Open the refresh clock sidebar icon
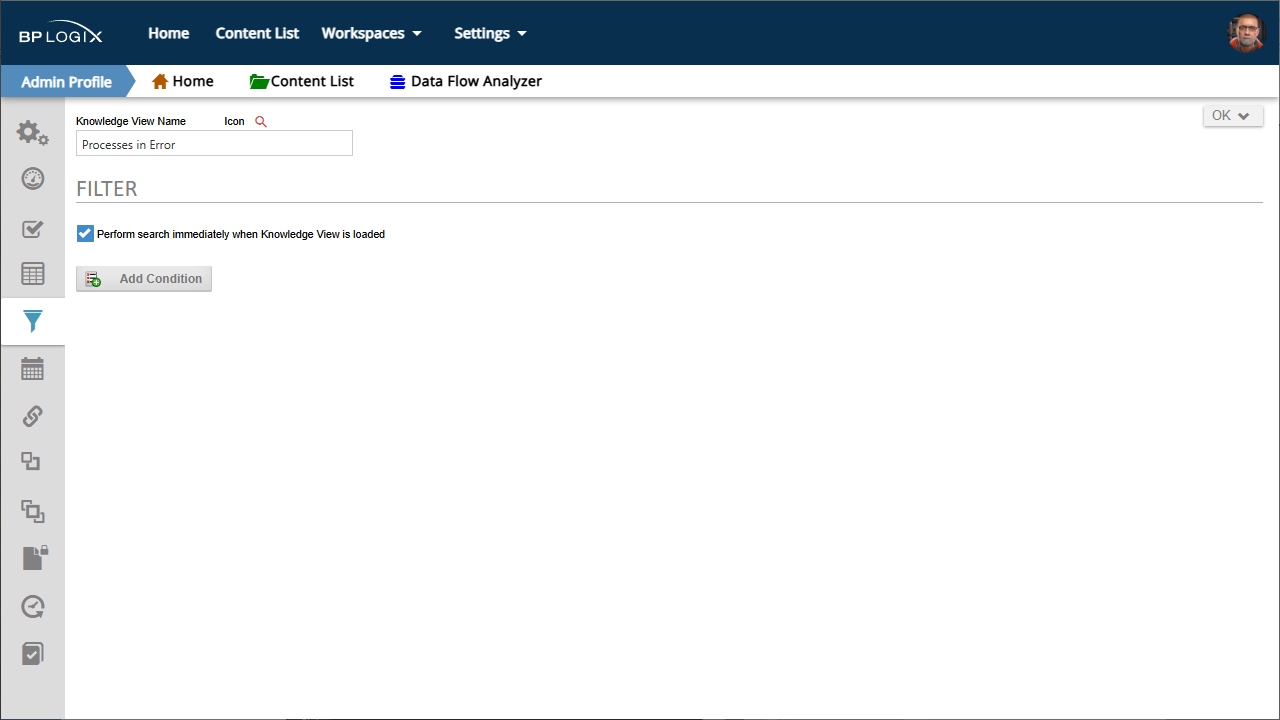Viewport: 1280px width, 720px height. [32, 607]
